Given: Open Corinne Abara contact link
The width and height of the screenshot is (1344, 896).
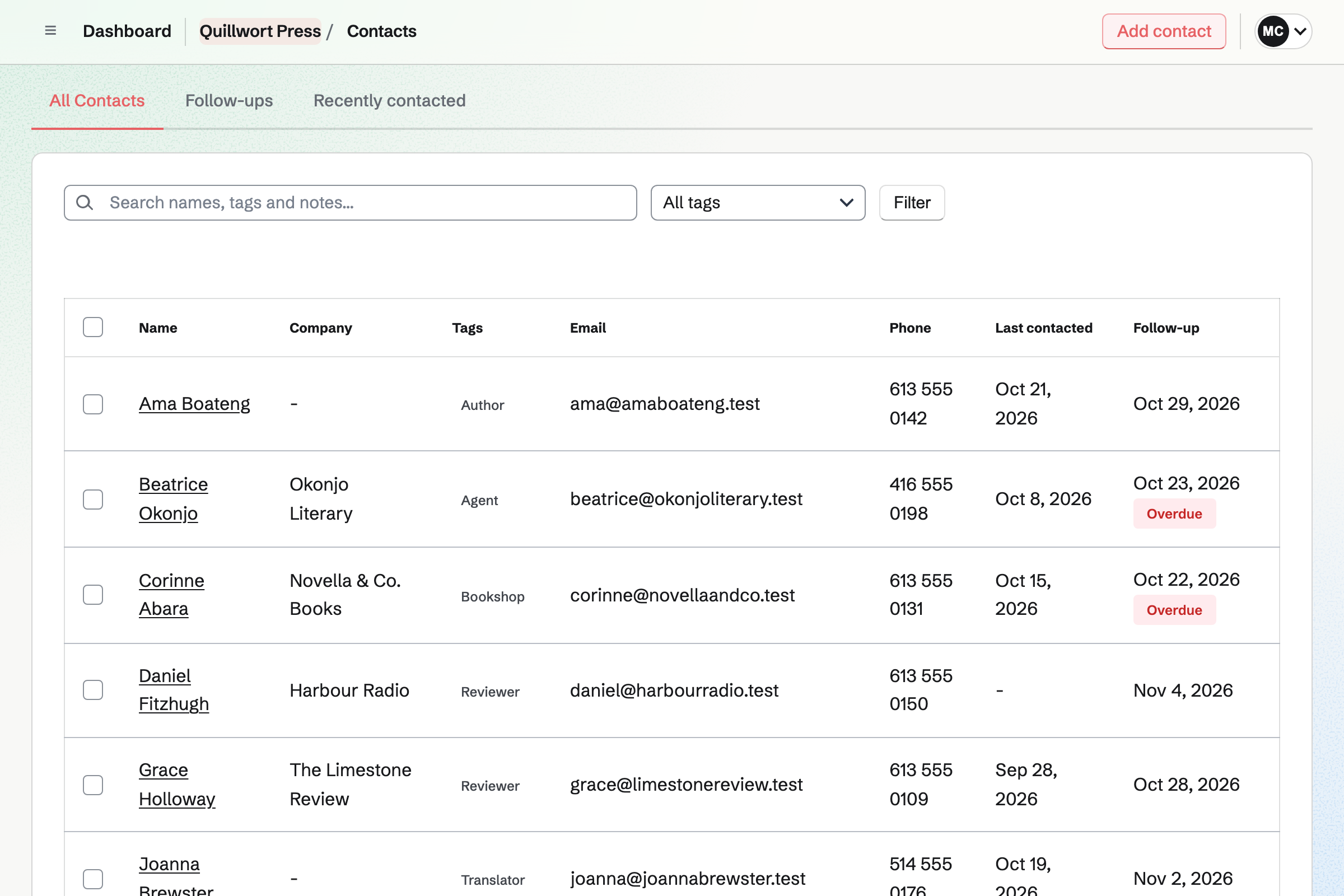Looking at the screenshot, I should [x=171, y=594].
